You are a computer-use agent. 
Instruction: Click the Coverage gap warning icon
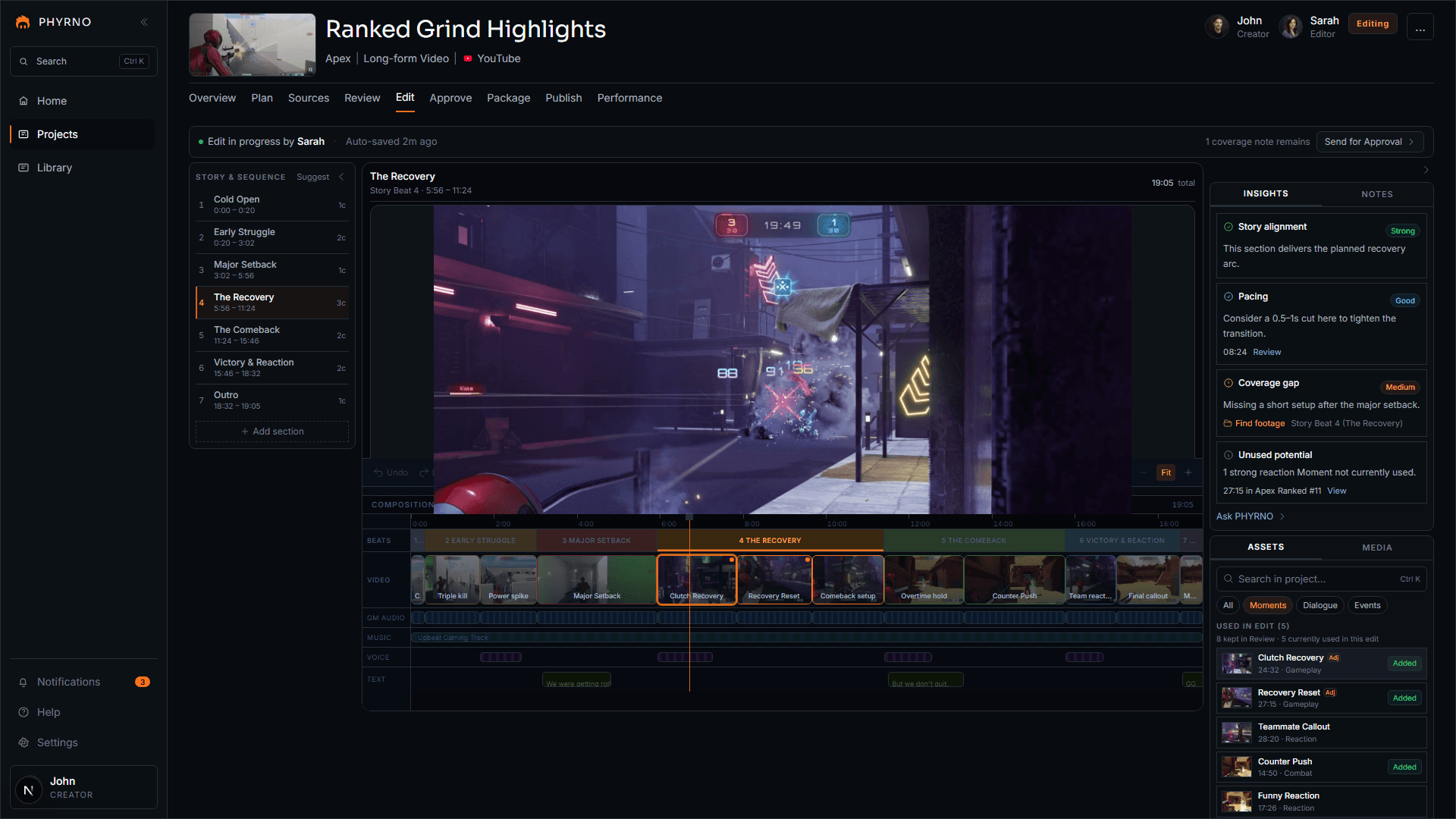1228,383
